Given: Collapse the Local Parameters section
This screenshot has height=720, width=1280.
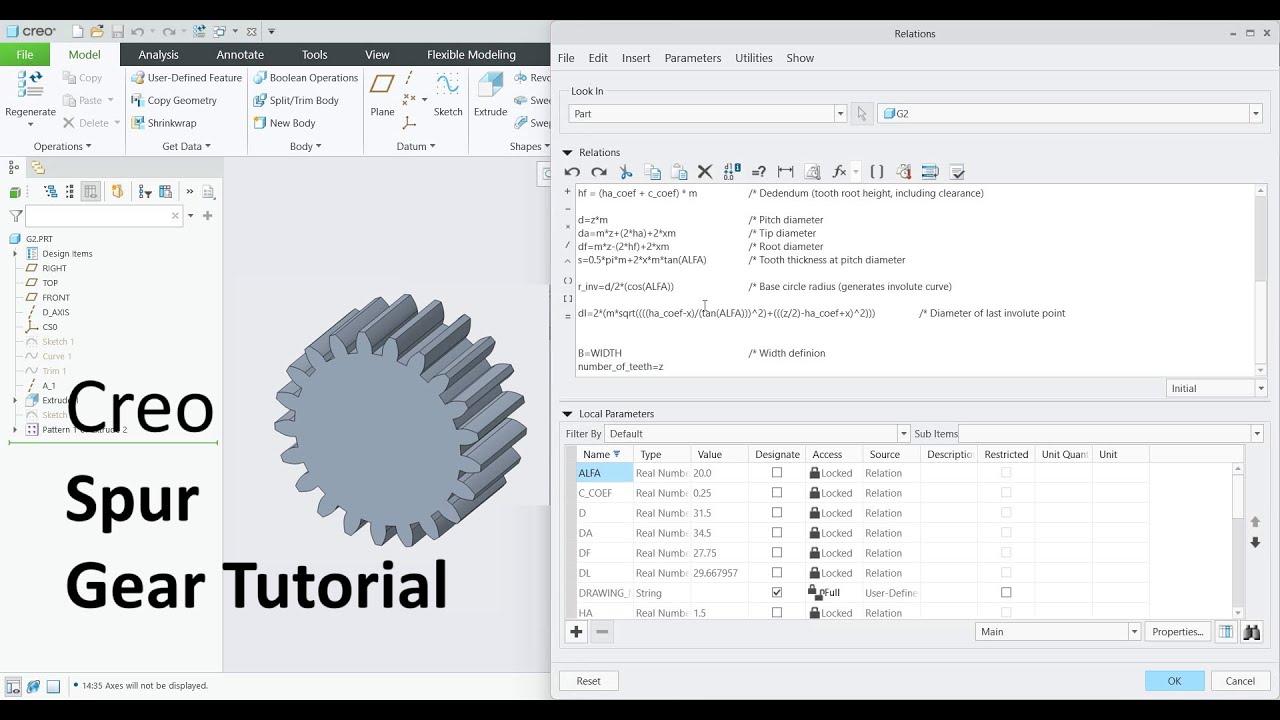Looking at the screenshot, I should (567, 414).
